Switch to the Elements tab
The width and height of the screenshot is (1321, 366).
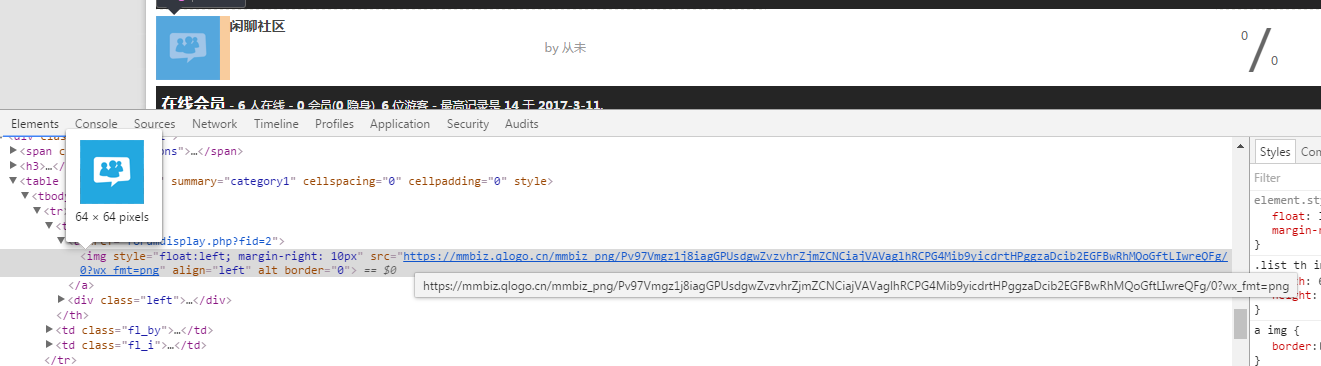tap(35, 124)
